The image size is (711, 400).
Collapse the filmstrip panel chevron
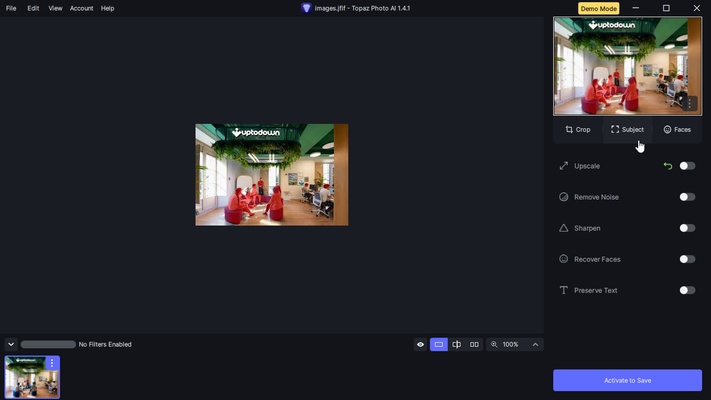click(11, 345)
